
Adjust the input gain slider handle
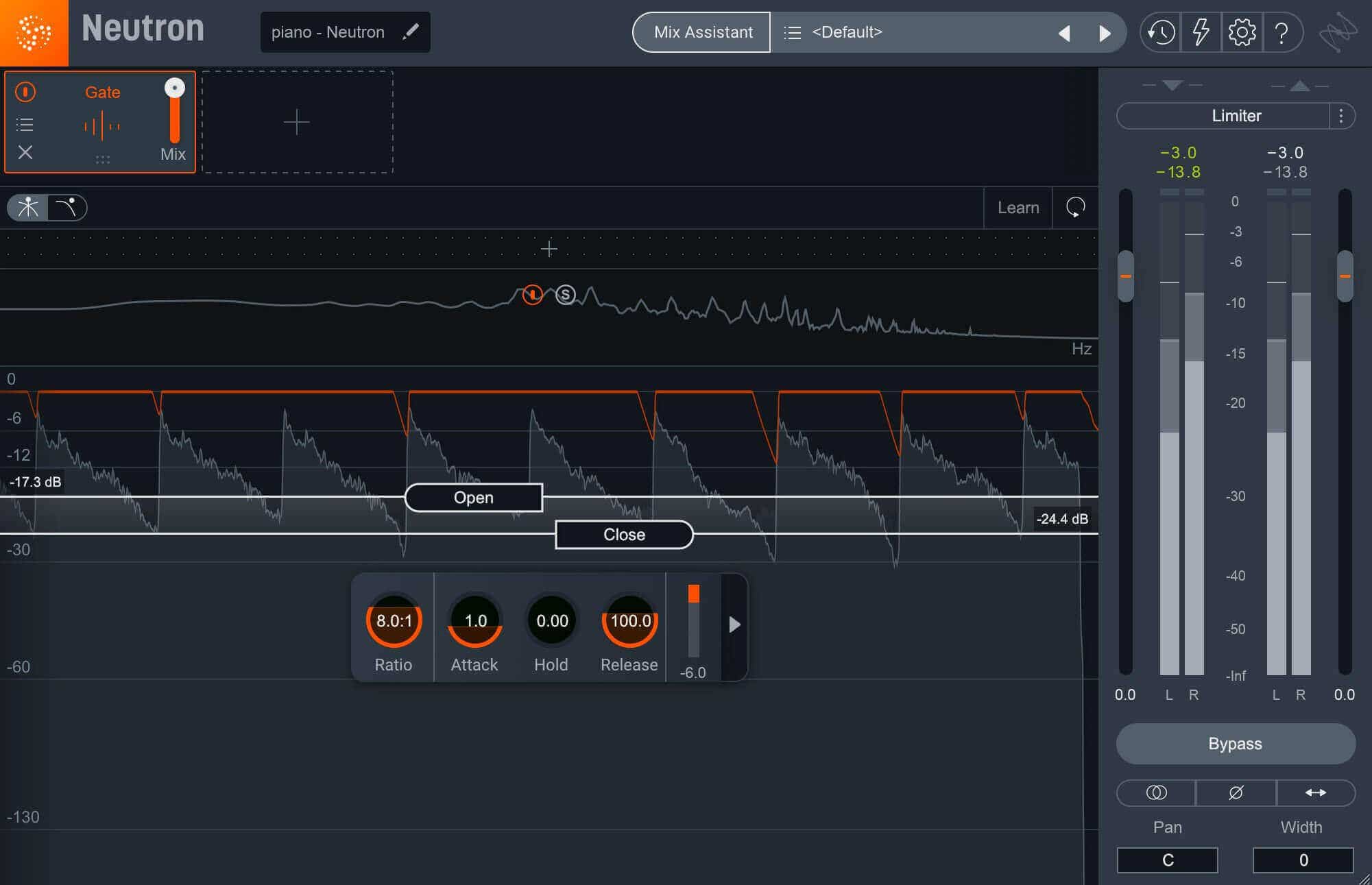(x=1125, y=276)
